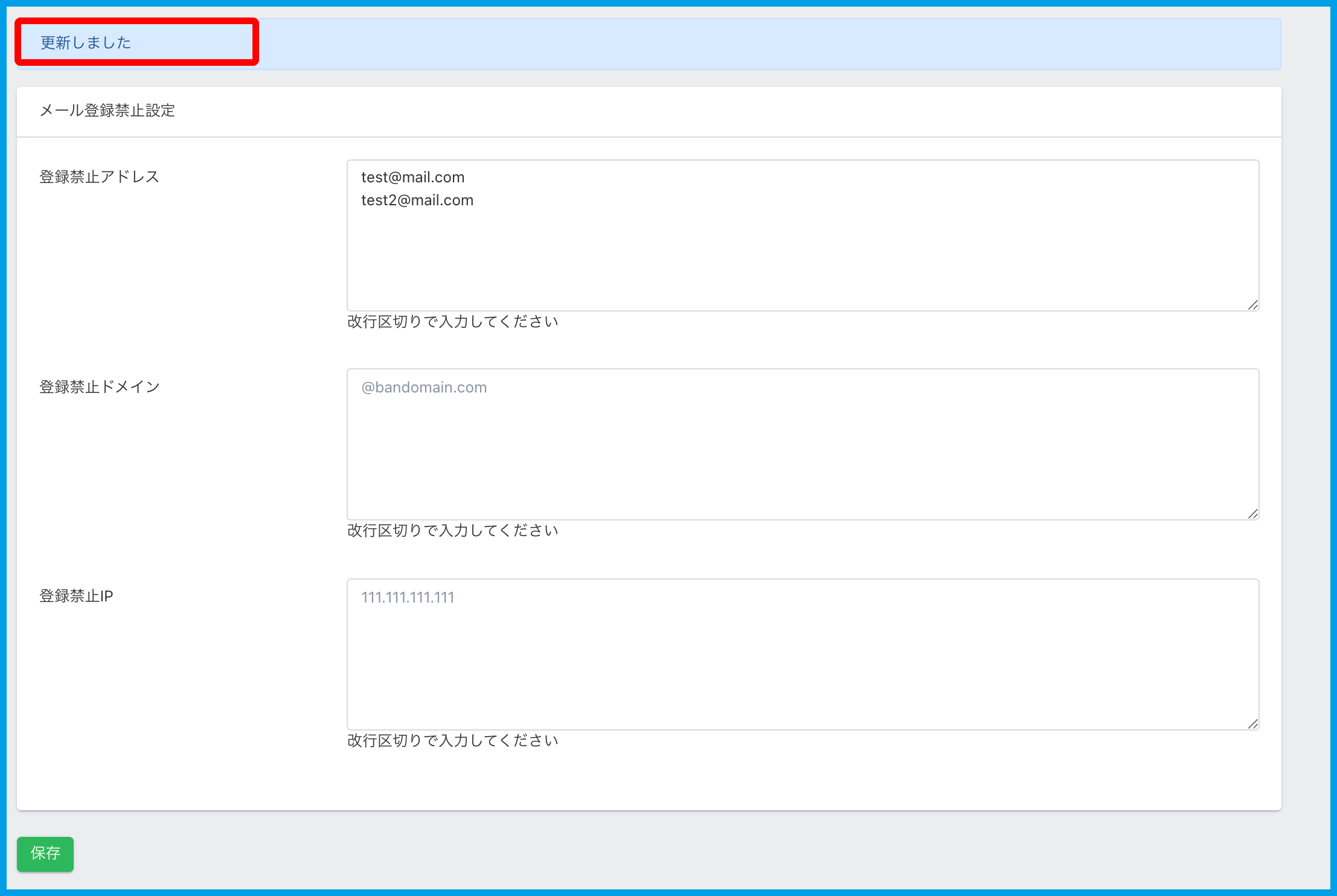Screen dimensions: 1337x896
Task: Click the 登録禁止IP field label
Action: [77, 597]
